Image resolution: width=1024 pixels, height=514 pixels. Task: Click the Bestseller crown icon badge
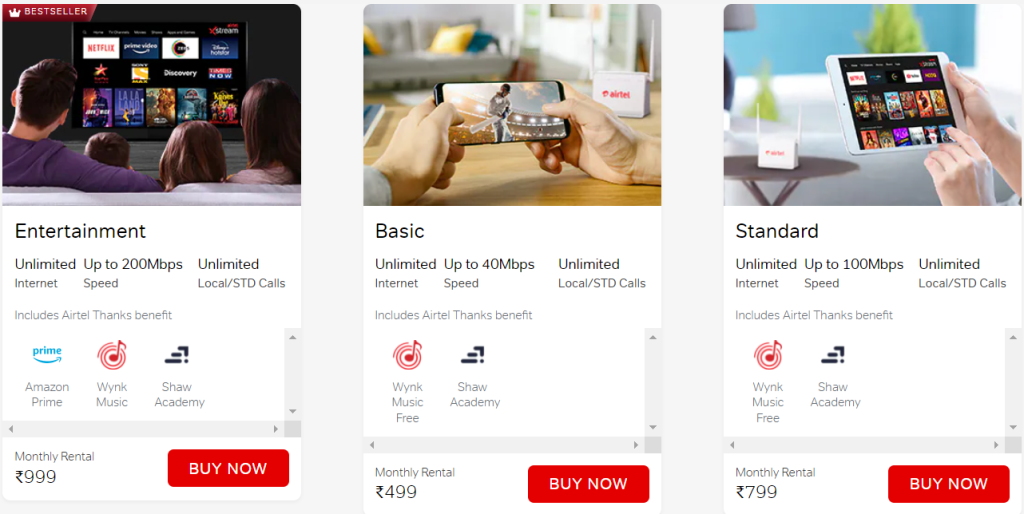point(15,12)
